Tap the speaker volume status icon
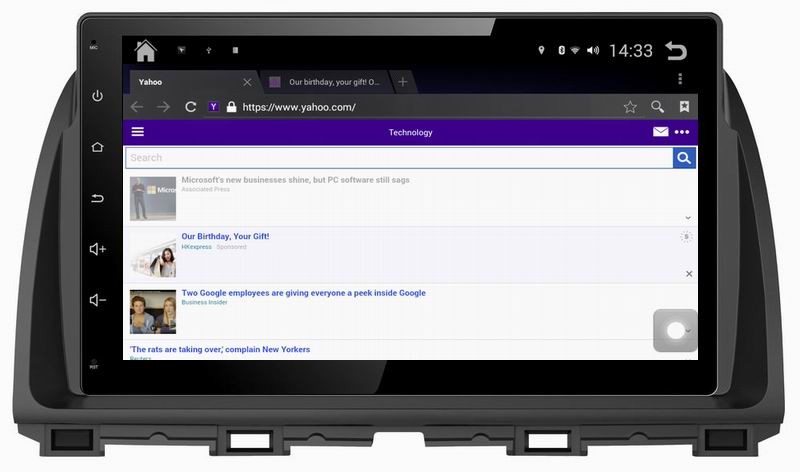 click(x=593, y=50)
